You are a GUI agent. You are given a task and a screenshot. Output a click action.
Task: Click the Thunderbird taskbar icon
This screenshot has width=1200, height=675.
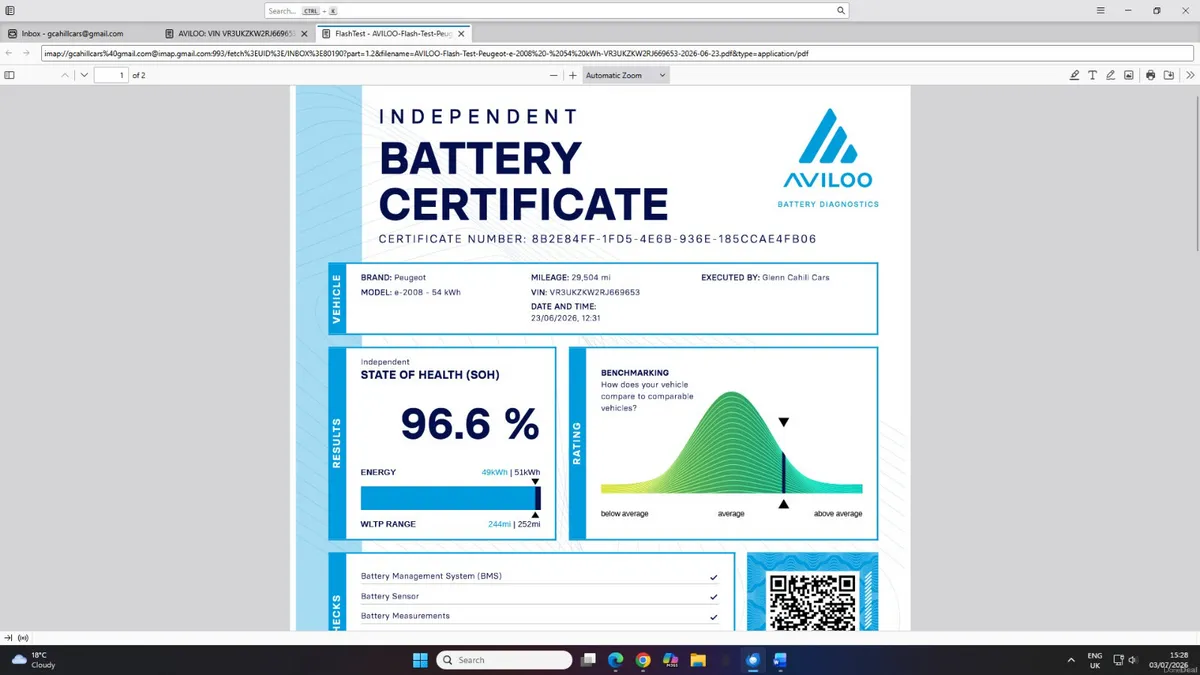(753, 660)
